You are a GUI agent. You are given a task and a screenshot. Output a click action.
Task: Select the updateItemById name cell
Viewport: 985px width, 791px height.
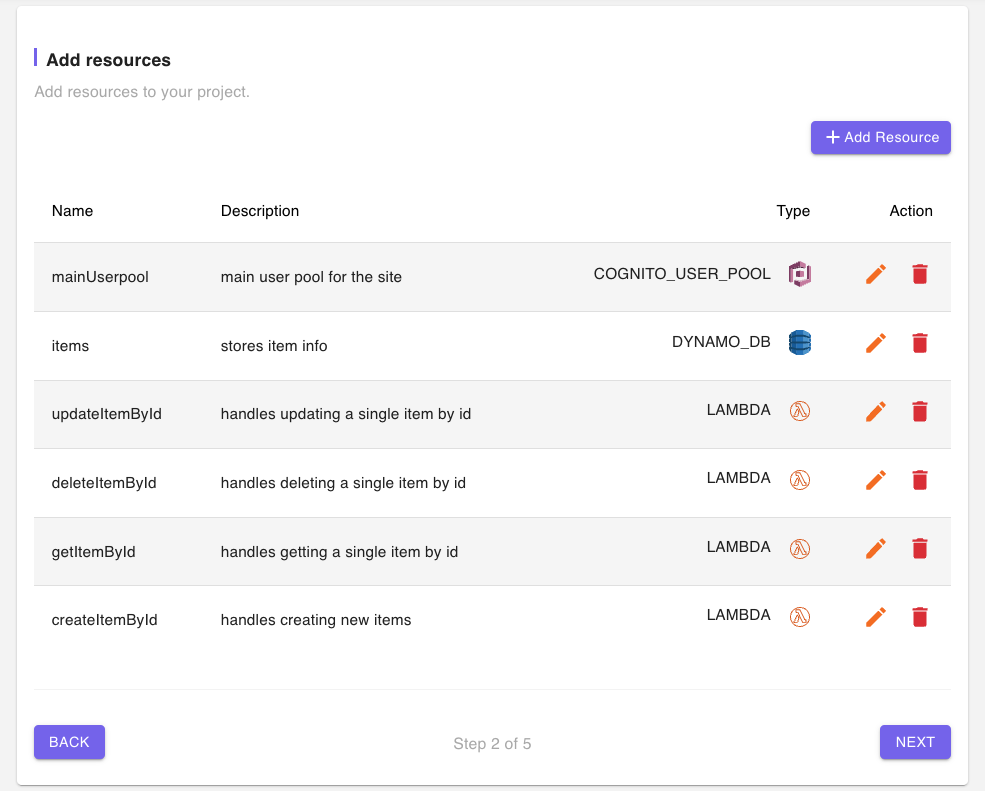click(107, 414)
